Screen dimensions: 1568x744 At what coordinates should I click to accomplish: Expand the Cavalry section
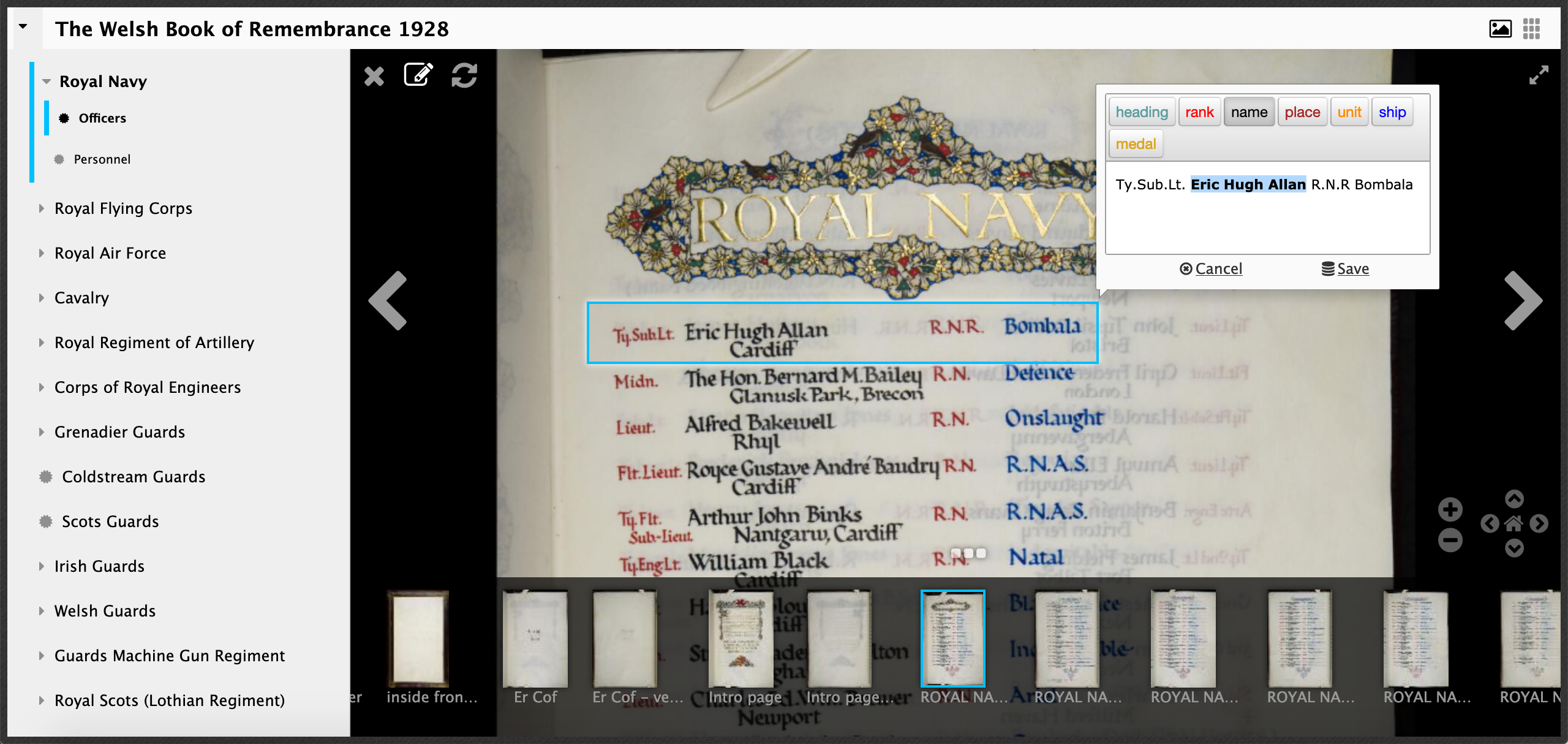pyautogui.click(x=42, y=298)
